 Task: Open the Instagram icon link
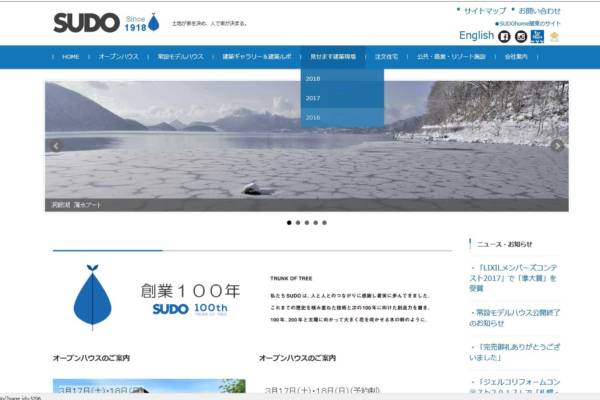point(521,36)
